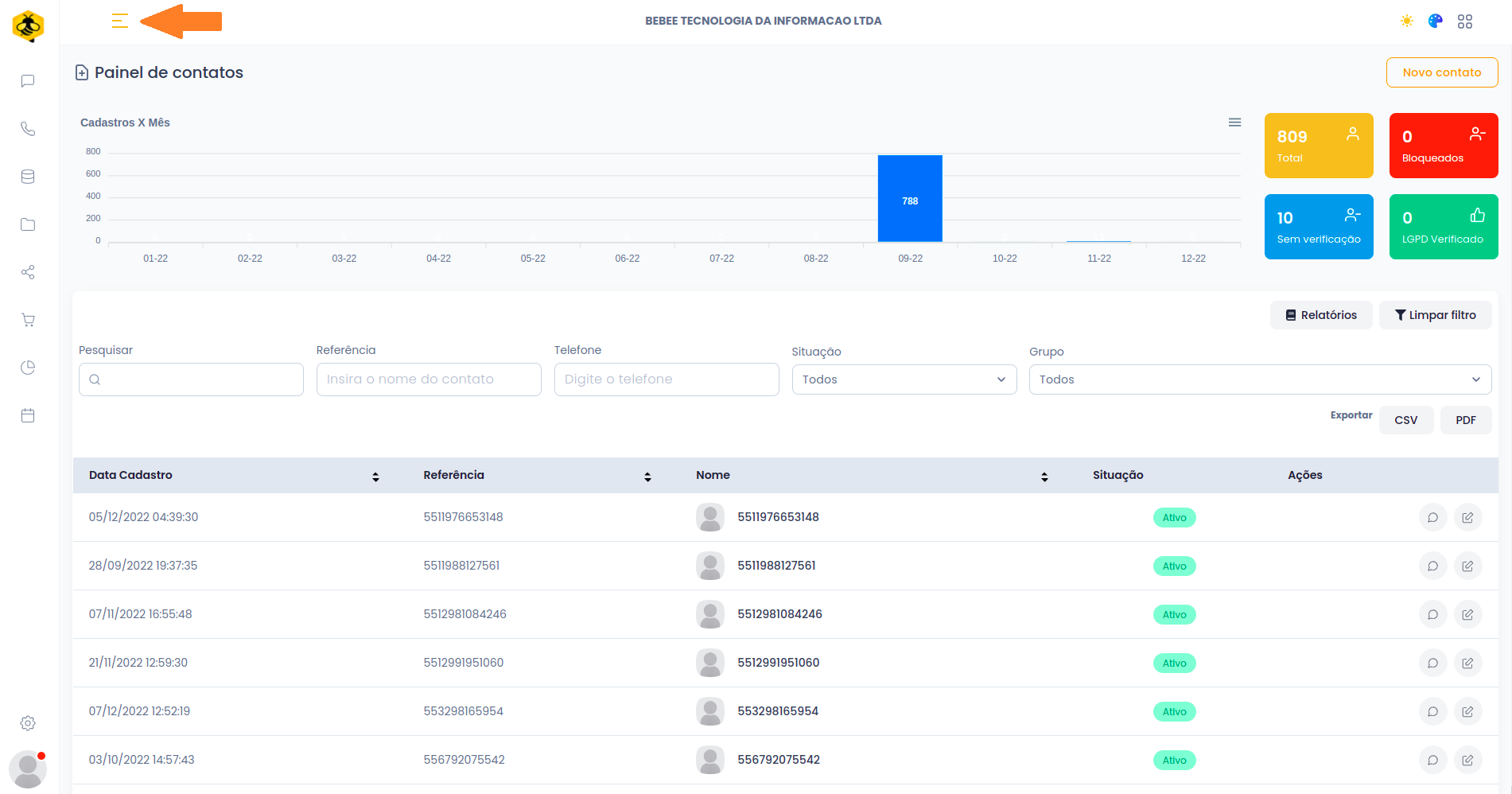Open the chart options menu
This screenshot has height=794, width=1512.
(1234, 123)
